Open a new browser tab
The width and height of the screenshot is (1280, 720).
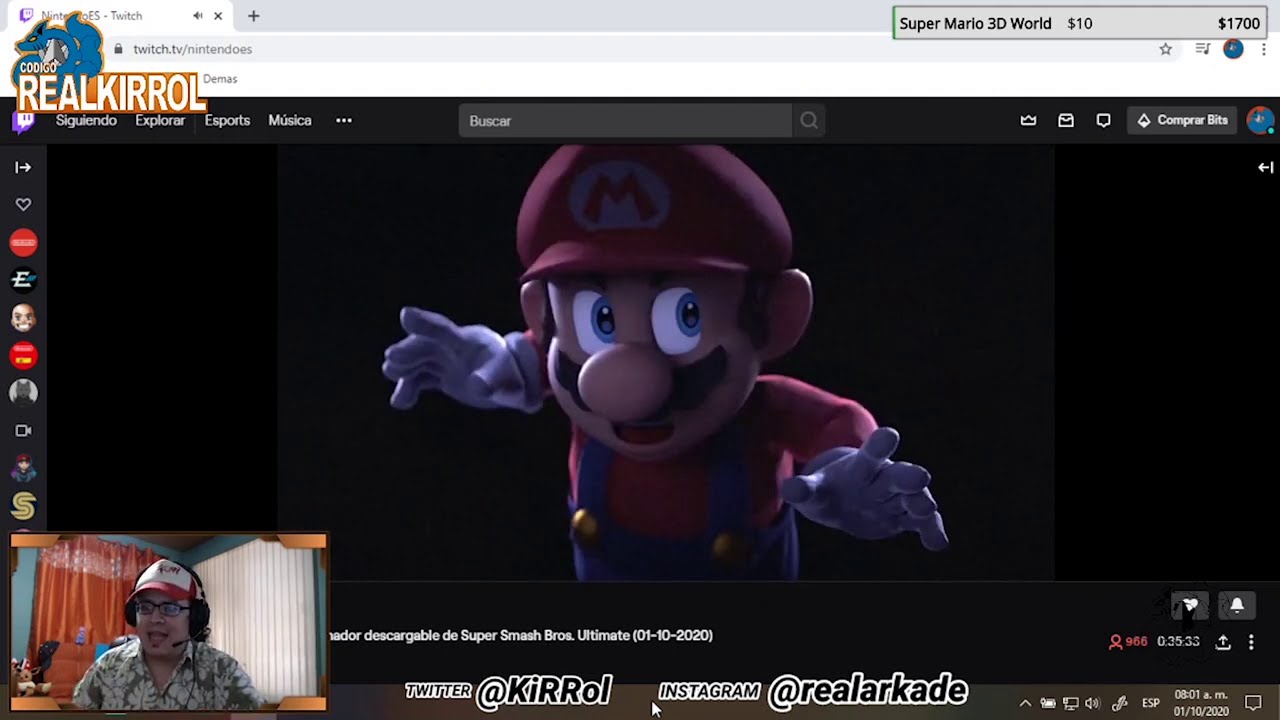(253, 16)
